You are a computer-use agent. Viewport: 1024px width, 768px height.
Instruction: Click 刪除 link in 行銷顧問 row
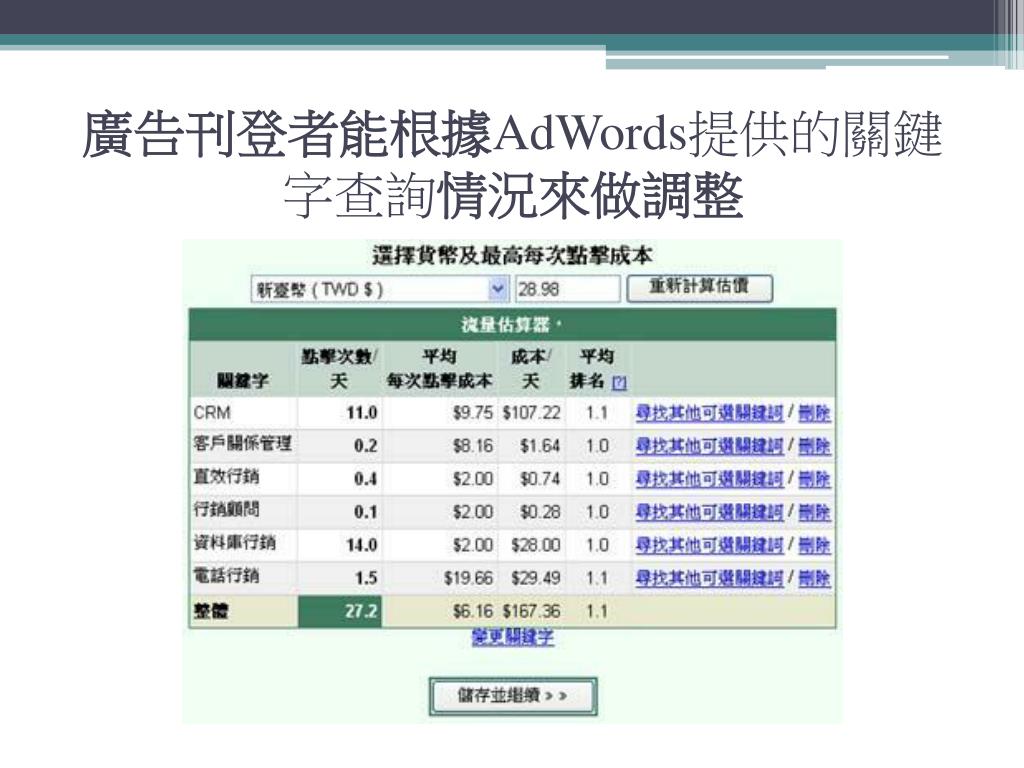814,512
